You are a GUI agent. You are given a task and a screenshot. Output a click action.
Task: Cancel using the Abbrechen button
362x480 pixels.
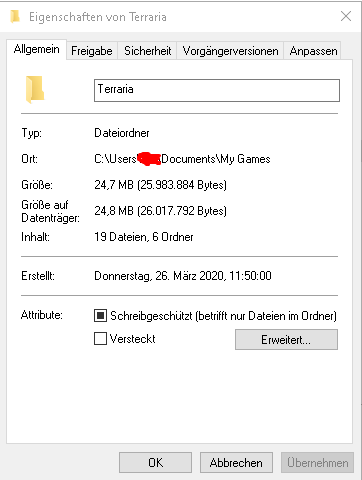[236, 463]
